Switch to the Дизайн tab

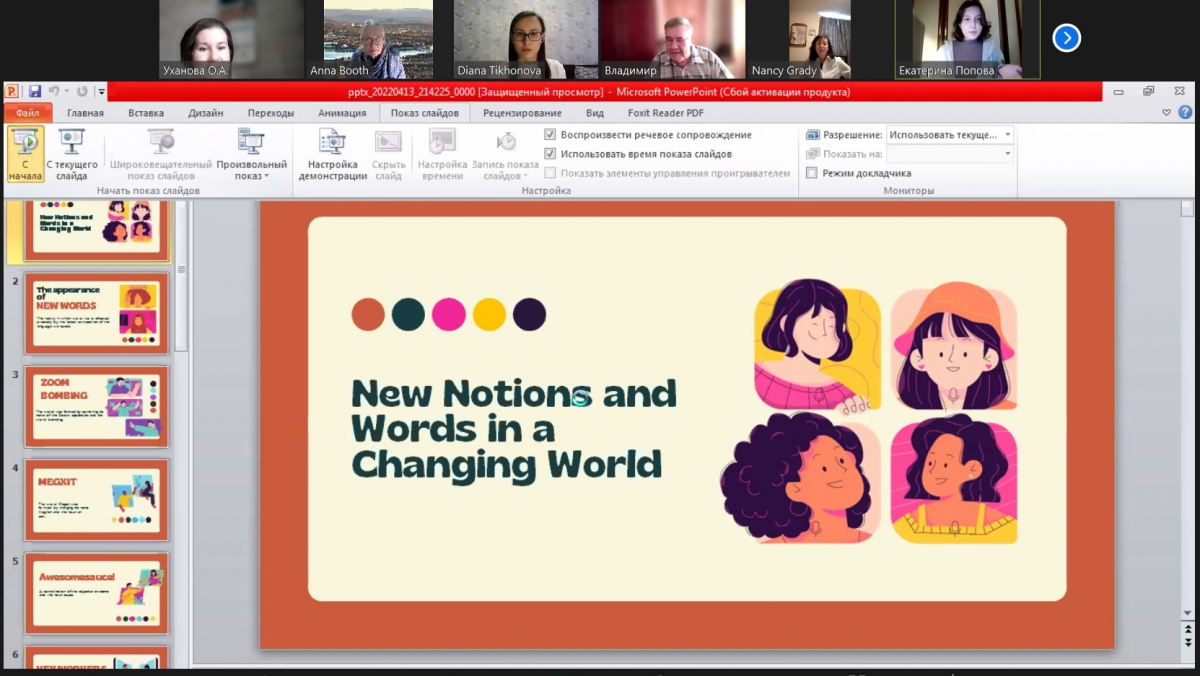click(x=206, y=113)
